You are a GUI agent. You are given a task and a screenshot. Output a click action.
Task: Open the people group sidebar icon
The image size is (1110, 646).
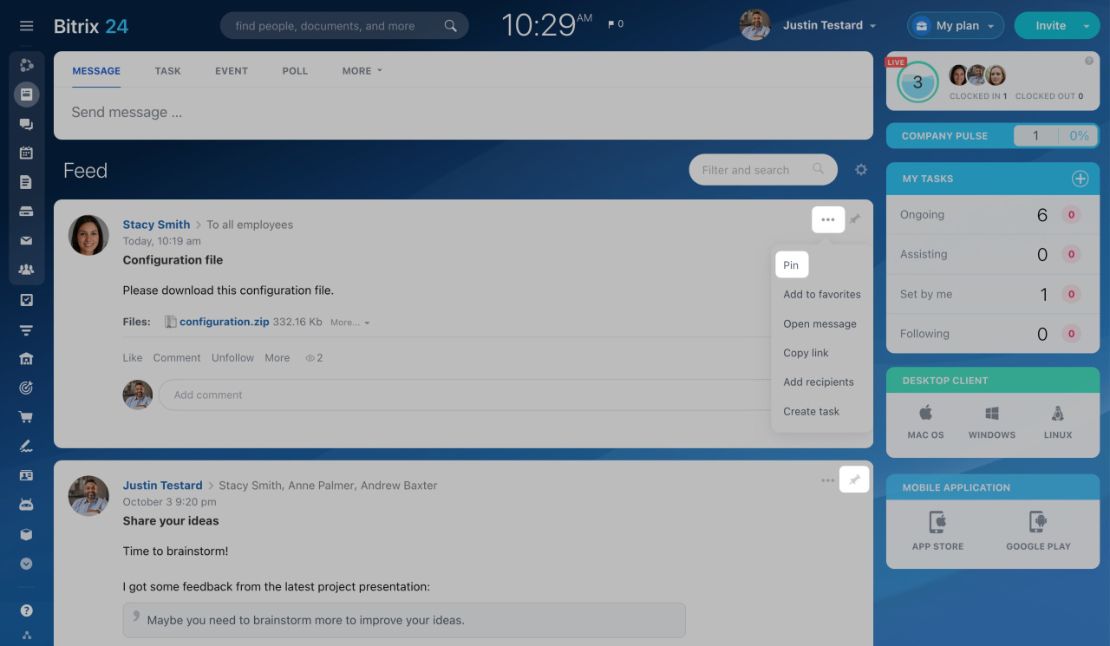point(26,270)
